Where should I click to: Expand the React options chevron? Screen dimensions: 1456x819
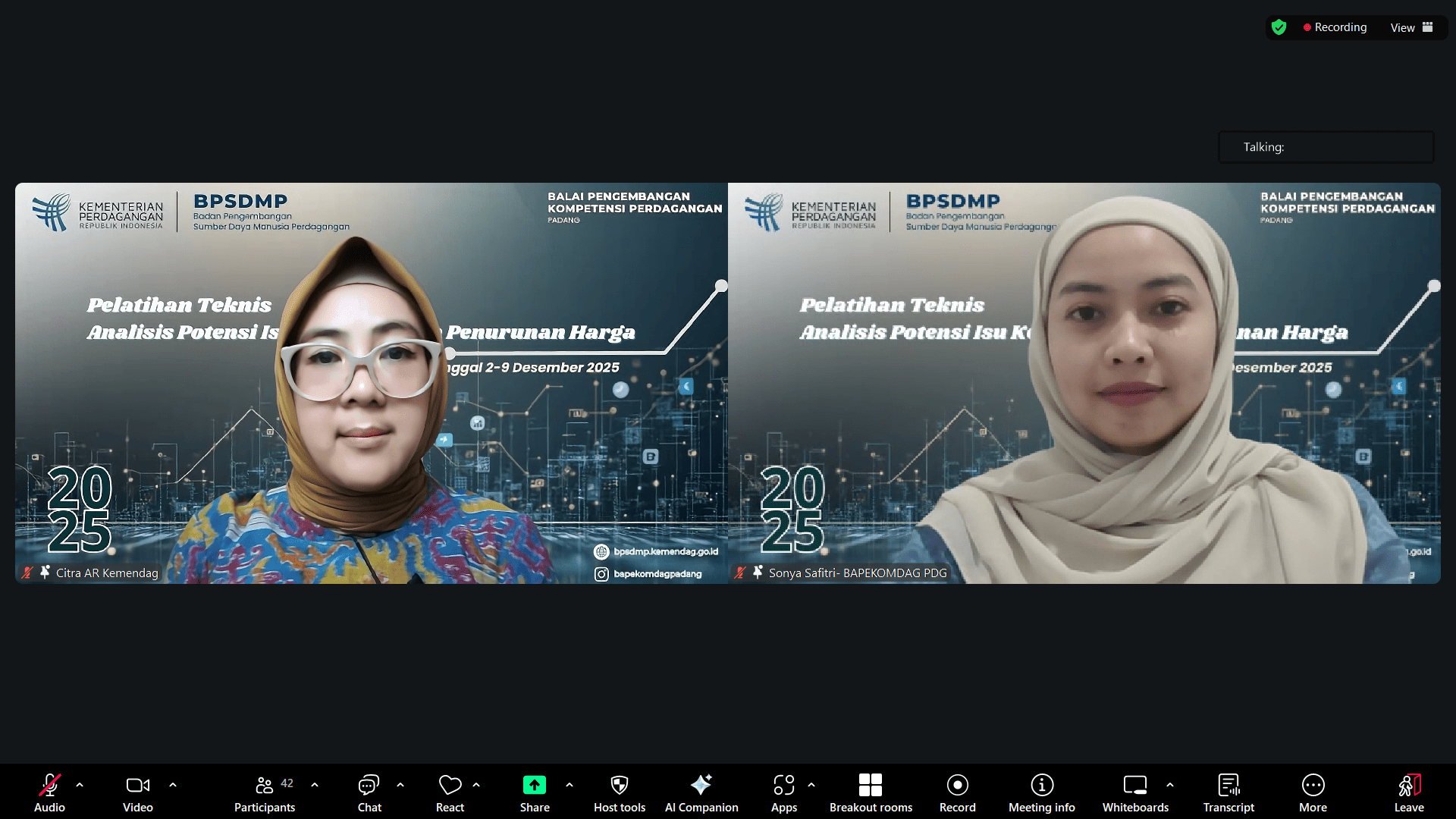476,785
